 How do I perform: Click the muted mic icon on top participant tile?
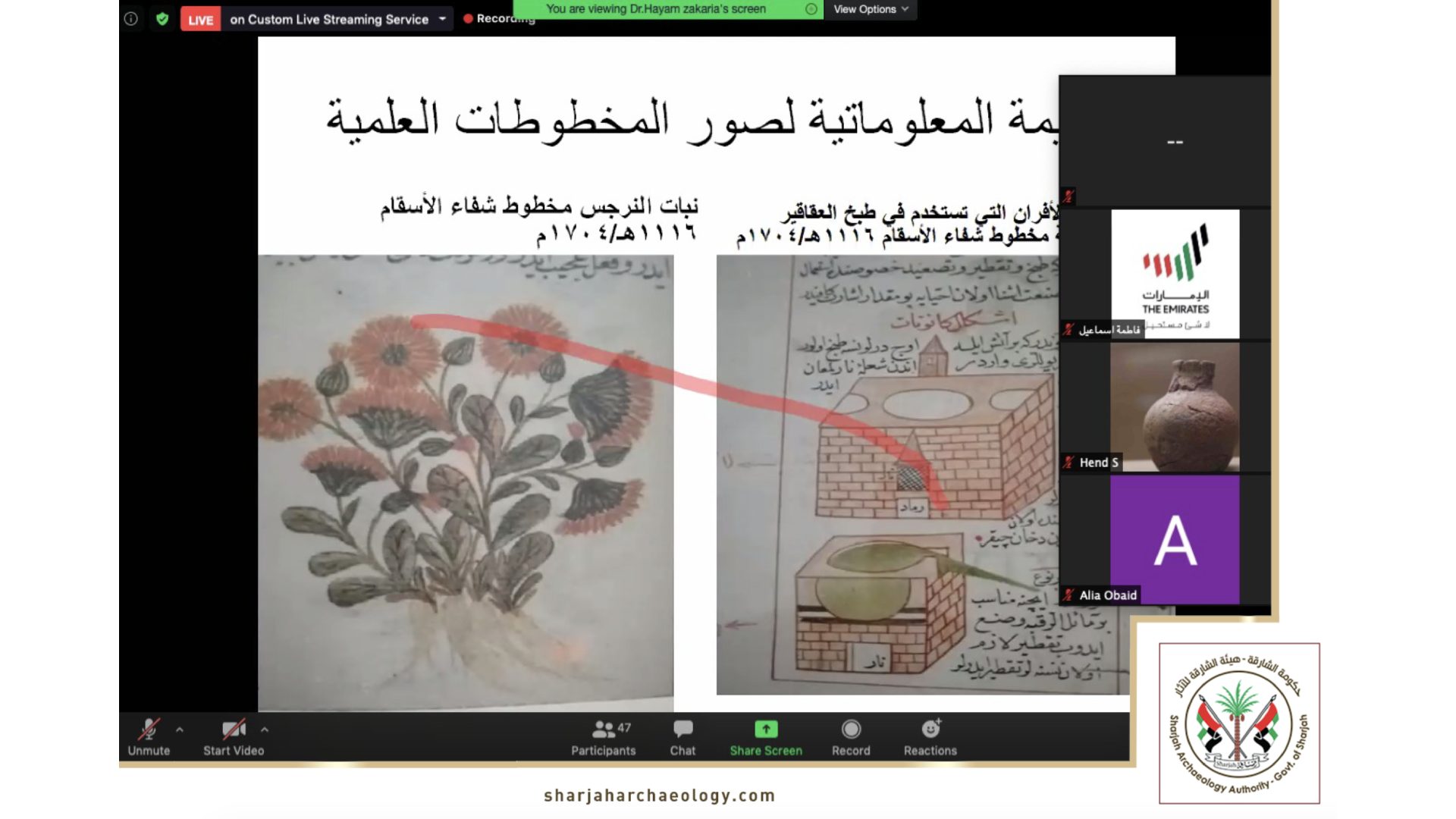coord(1068,196)
